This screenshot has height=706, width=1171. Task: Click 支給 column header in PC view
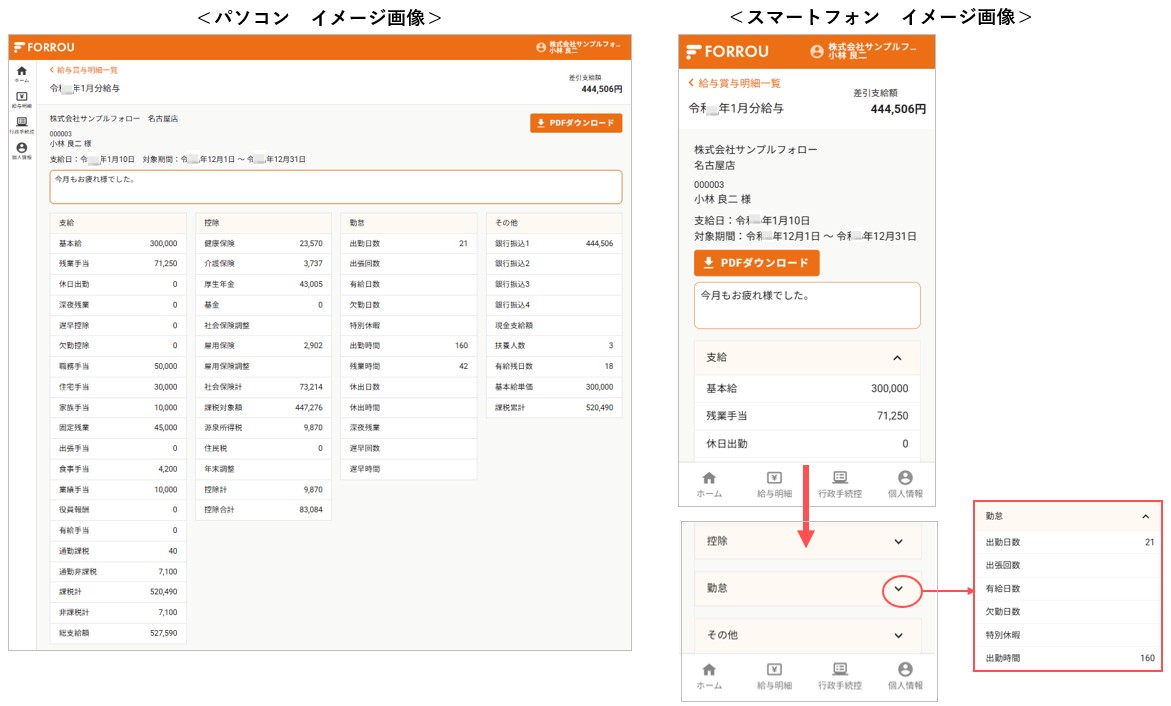(118, 223)
